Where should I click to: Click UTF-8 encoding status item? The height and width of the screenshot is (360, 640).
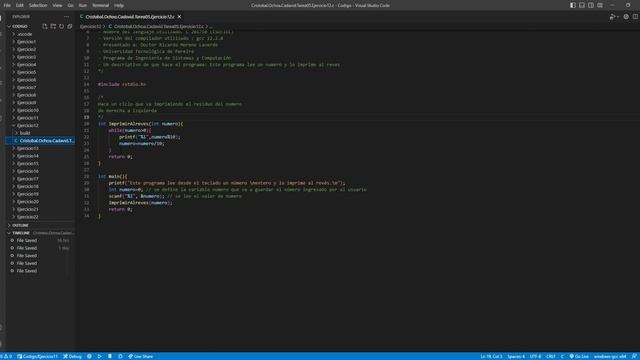535,356
